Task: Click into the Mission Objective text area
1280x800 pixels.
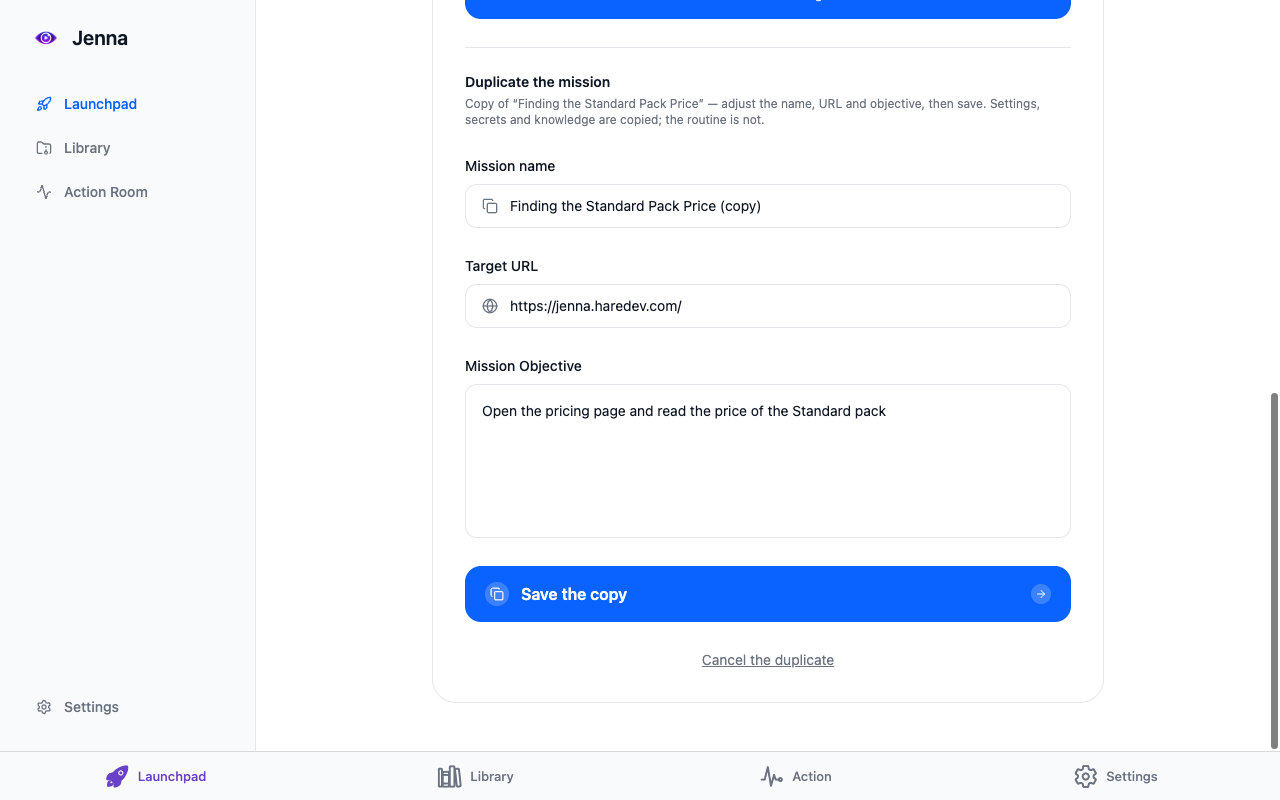Action: [768, 461]
